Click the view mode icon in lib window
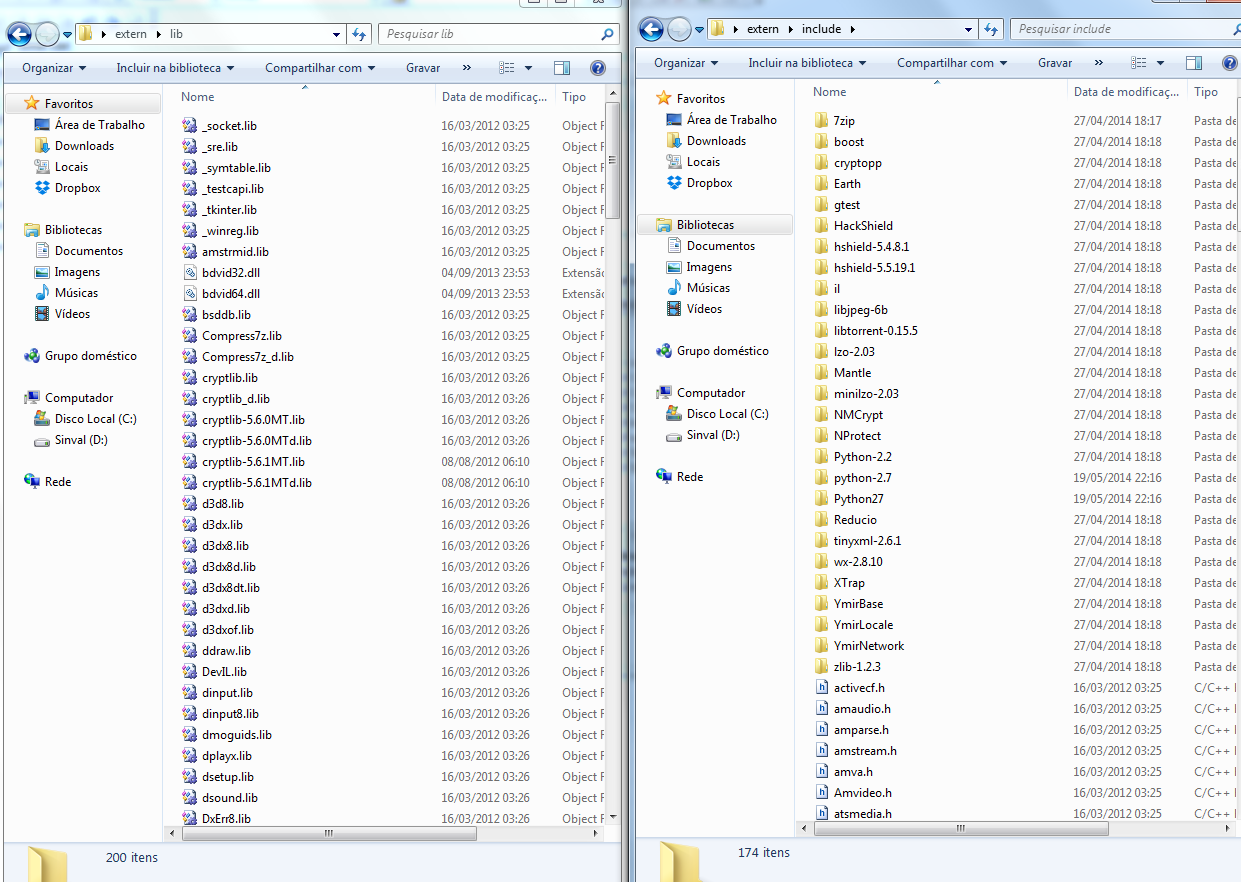The height and width of the screenshot is (882, 1241). [507, 68]
